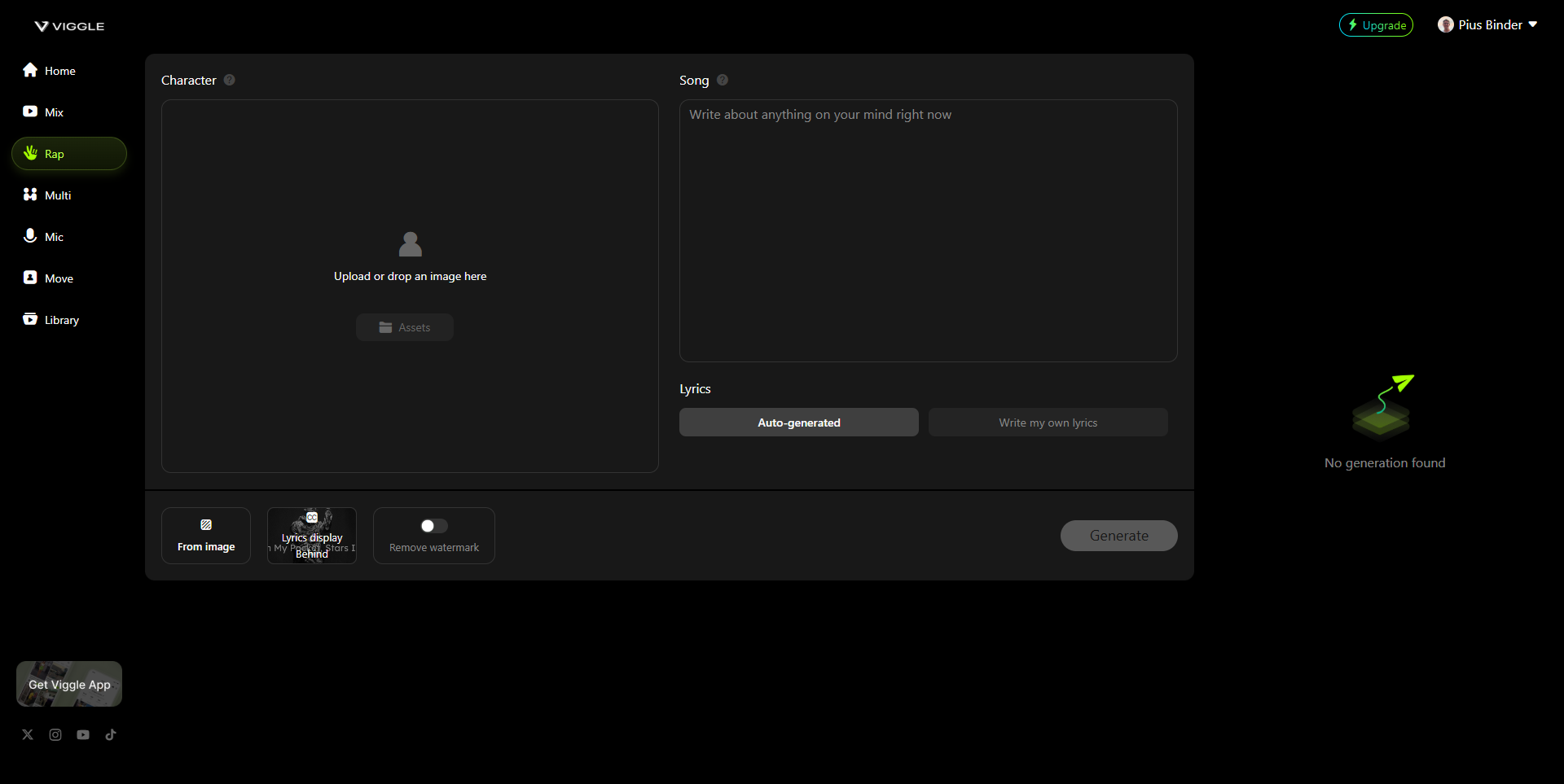Select Auto-generated lyrics option
The image size is (1564, 784).
798,423
